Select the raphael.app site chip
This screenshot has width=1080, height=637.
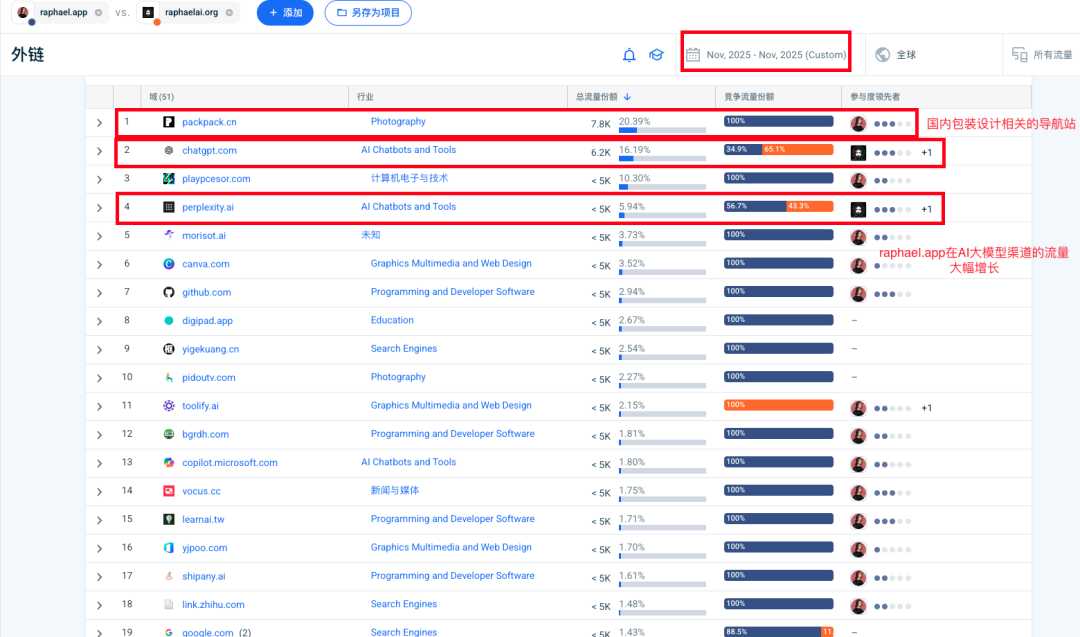coord(60,12)
